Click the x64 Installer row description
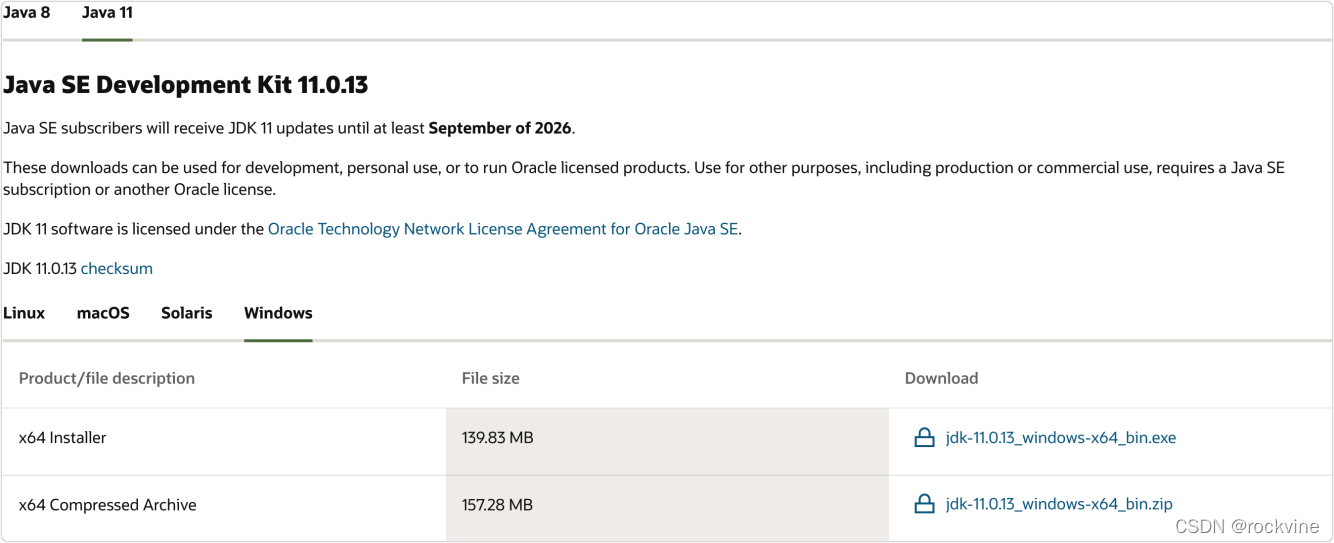Image resolution: width=1334 pixels, height=543 pixels. [63, 438]
